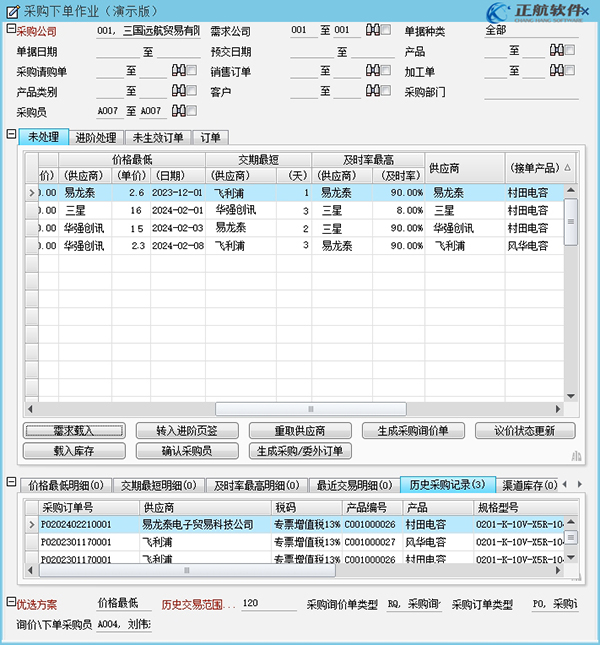Collapse the 采购公司 filter section
600x645 pixels.
click(11, 29)
